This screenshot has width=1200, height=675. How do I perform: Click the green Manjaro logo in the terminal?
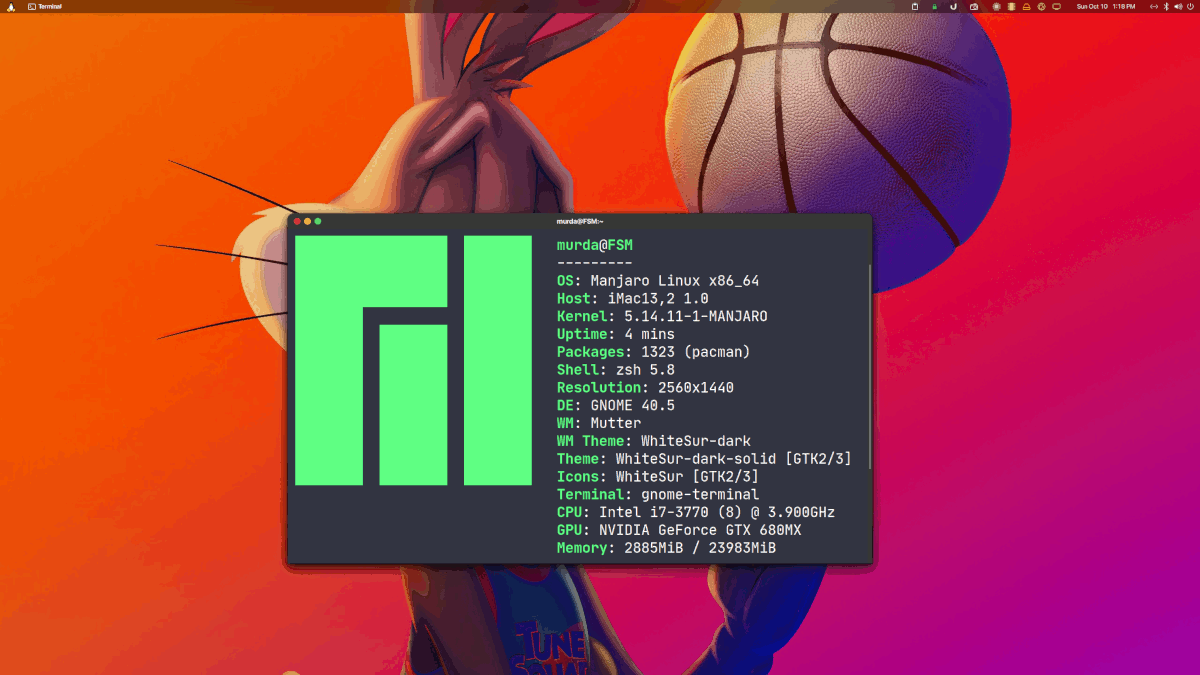point(413,361)
